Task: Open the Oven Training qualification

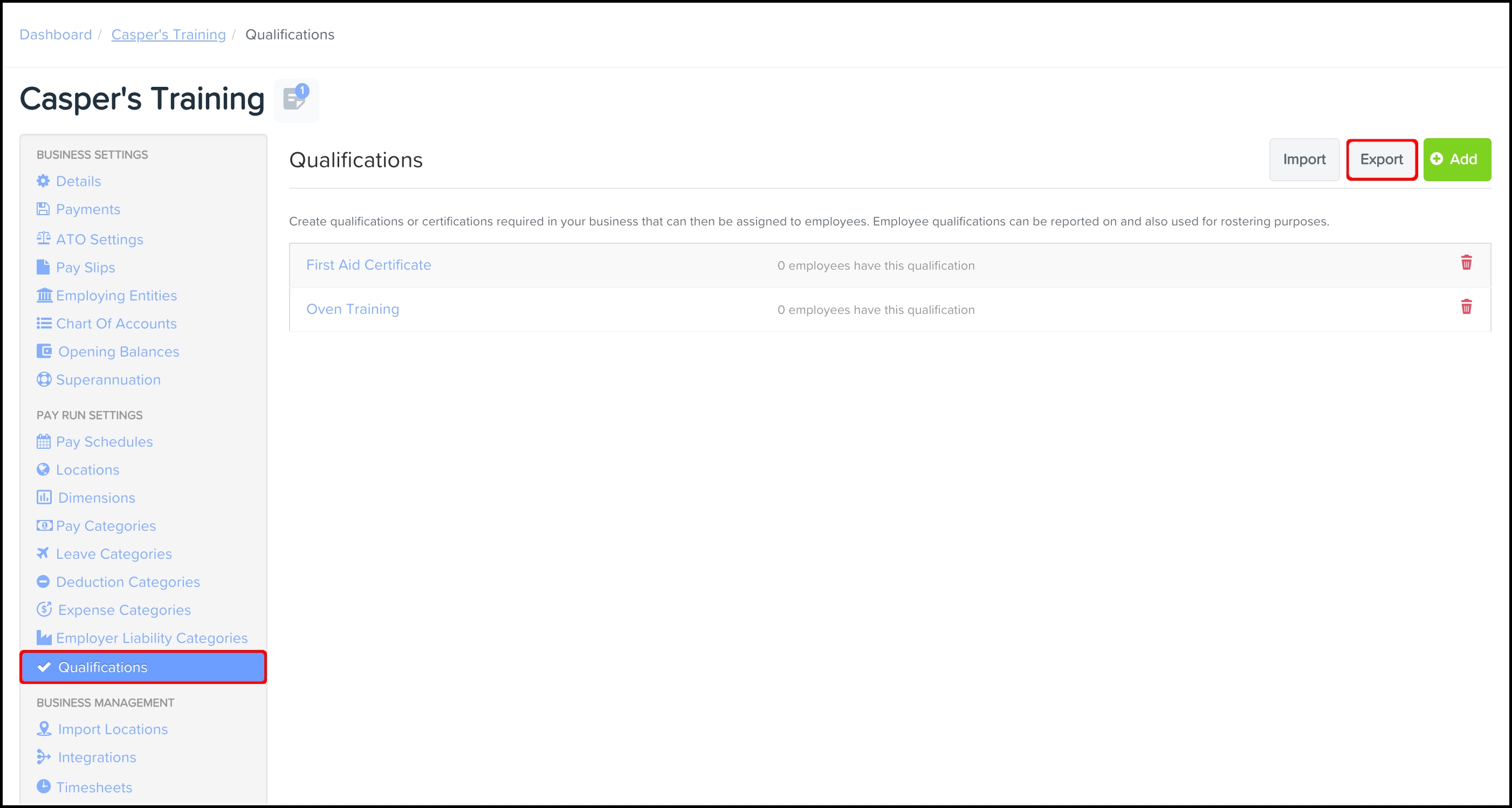Action: (352, 309)
